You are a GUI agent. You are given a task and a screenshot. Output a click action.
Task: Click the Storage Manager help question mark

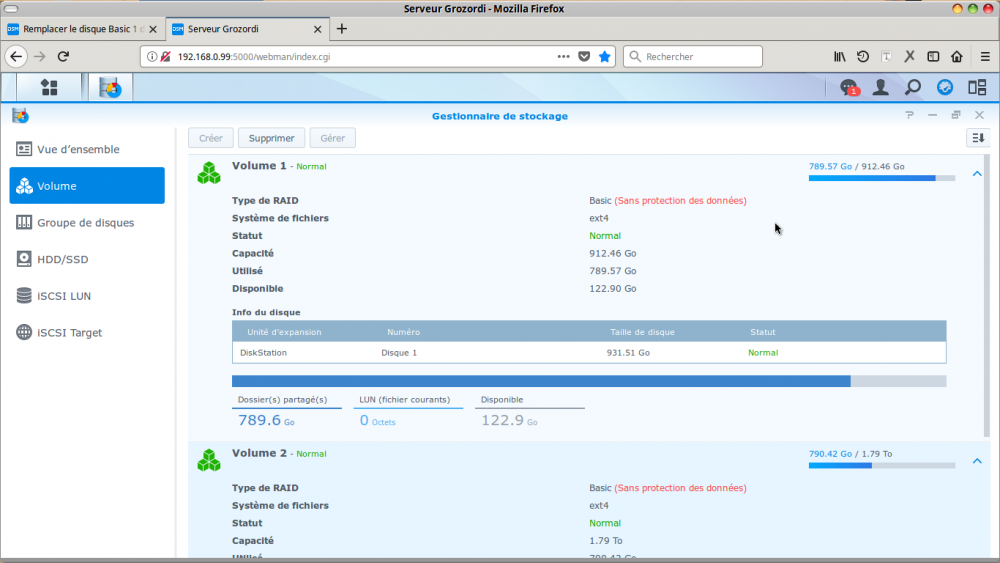click(x=909, y=115)
